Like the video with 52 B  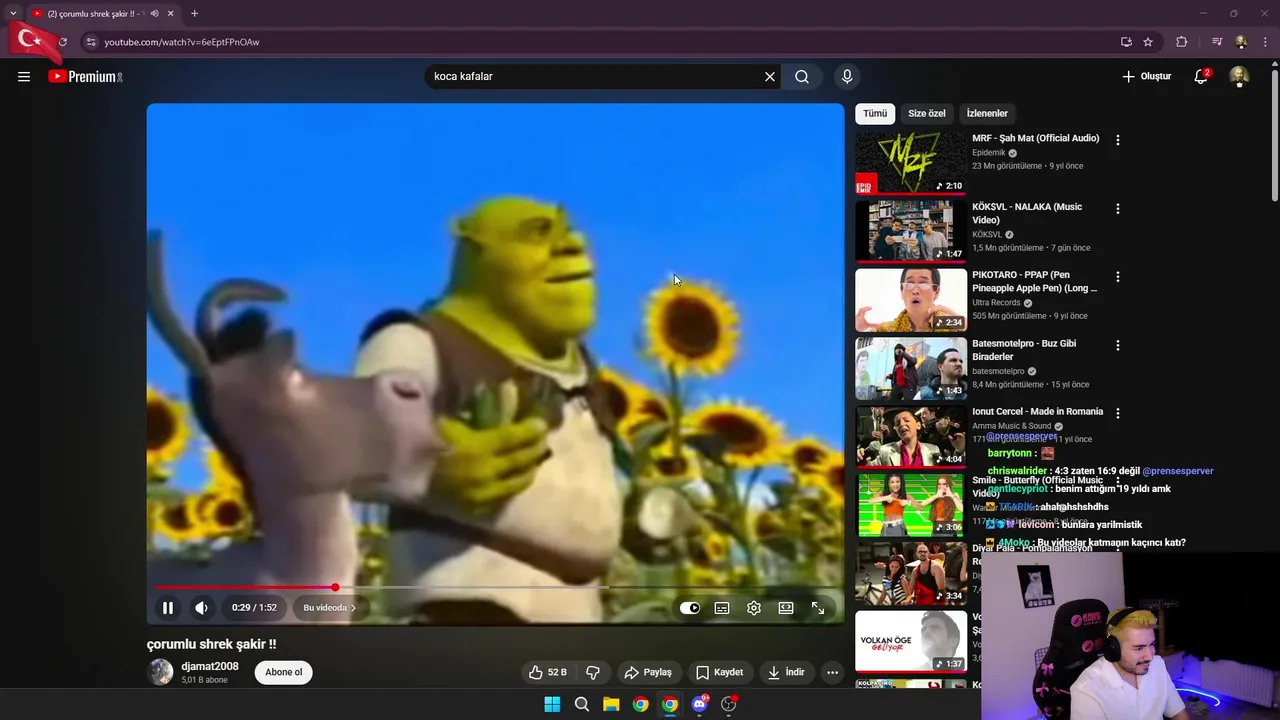[547, 672]
